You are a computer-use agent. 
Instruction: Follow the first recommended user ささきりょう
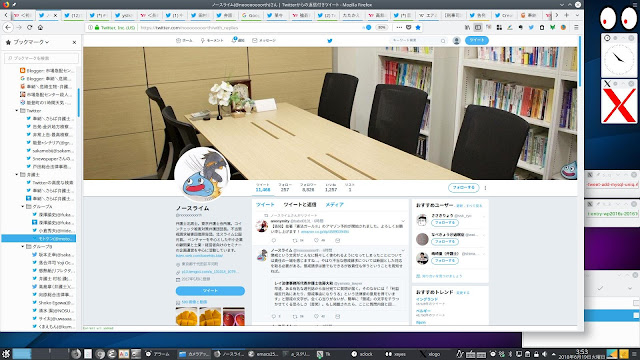[445, 223]
